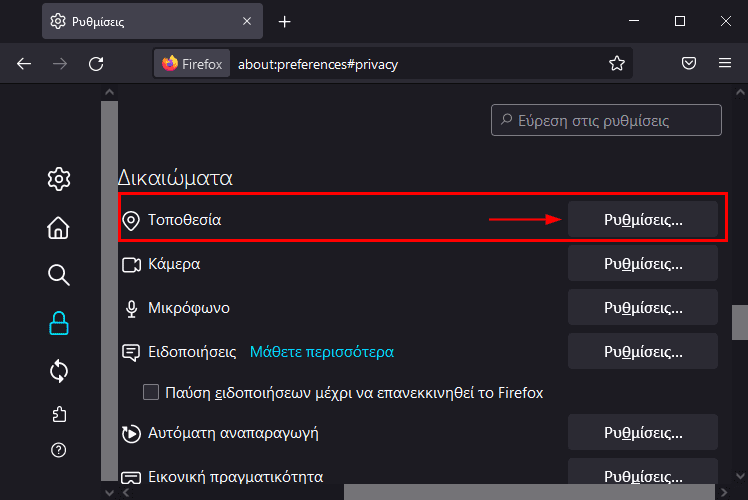Click the right vertical scrollbar thumb

point(740,322)
